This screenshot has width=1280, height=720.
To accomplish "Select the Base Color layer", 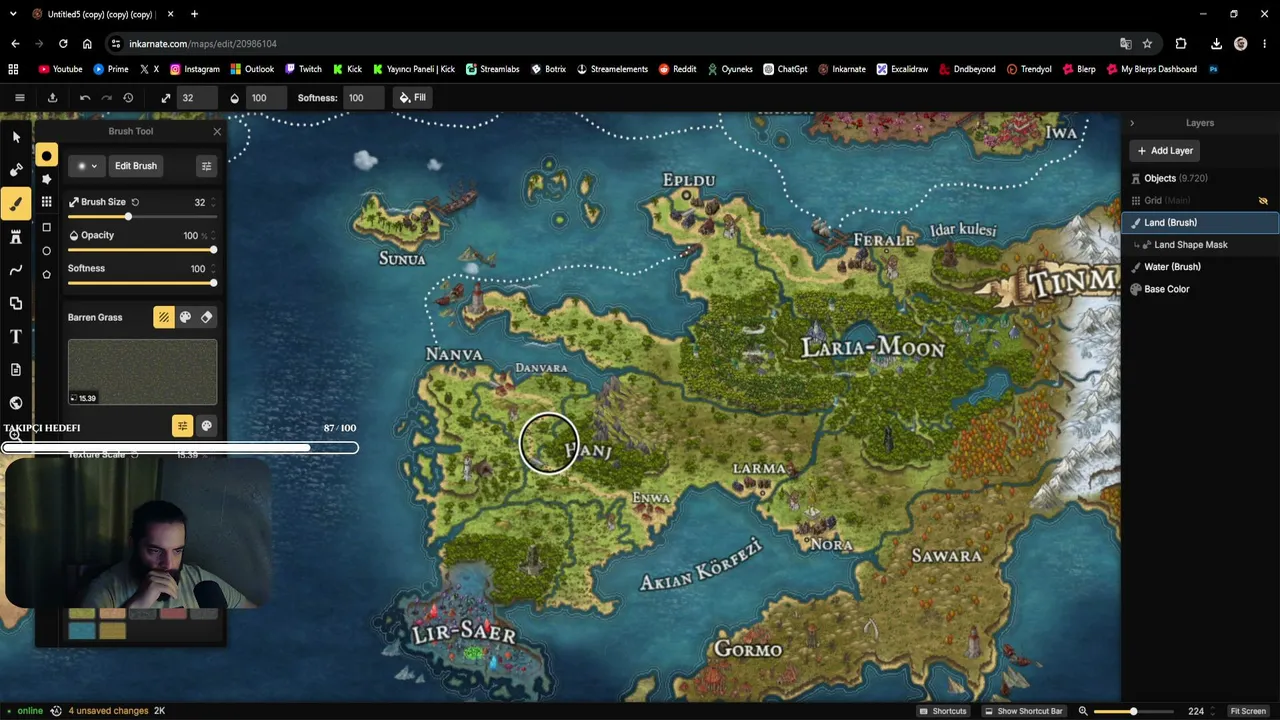I will 1199,289.
